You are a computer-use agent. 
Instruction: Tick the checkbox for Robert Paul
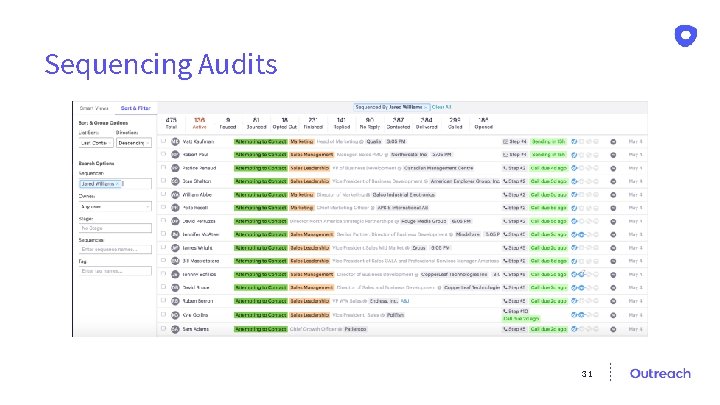pos(163,154)
